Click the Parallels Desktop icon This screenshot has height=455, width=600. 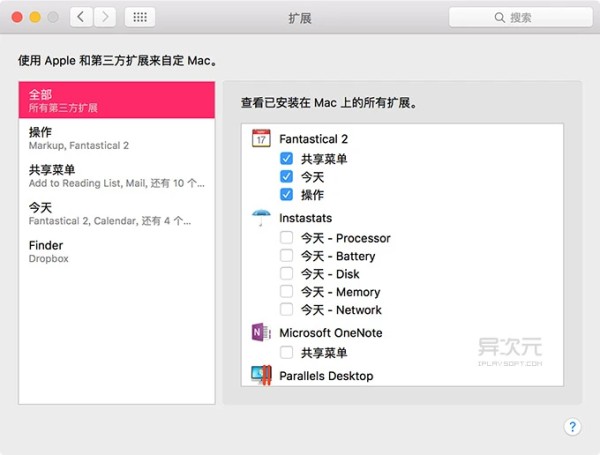tap(261, 375)
